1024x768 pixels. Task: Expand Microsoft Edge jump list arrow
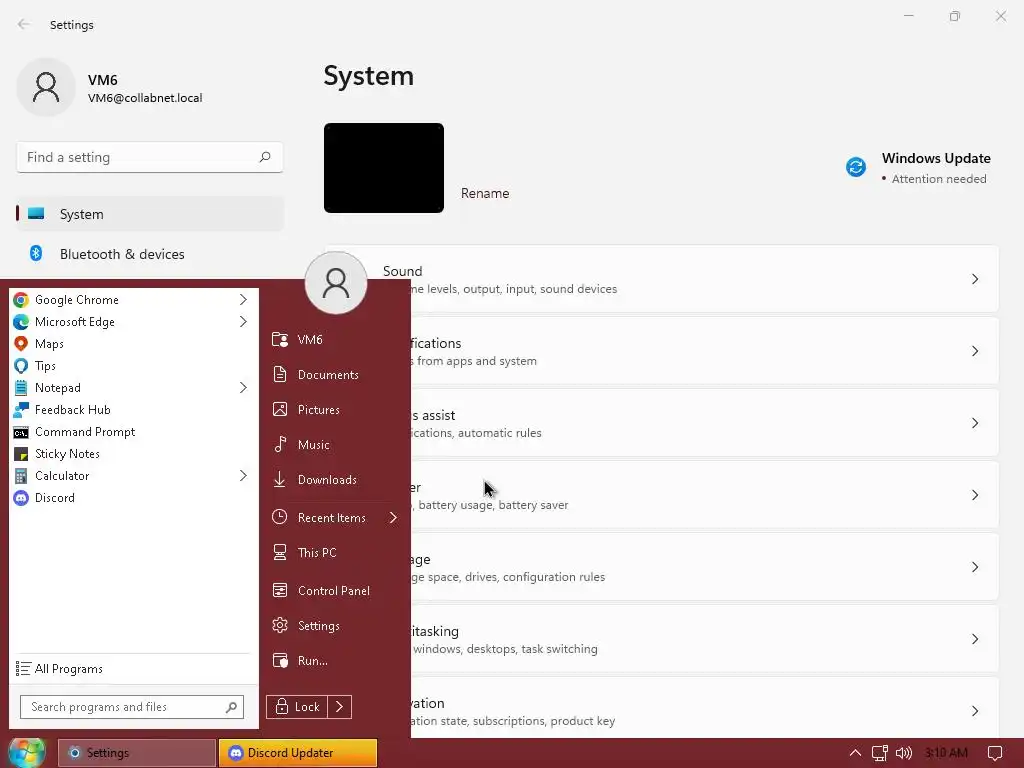(x=243, y=321)
